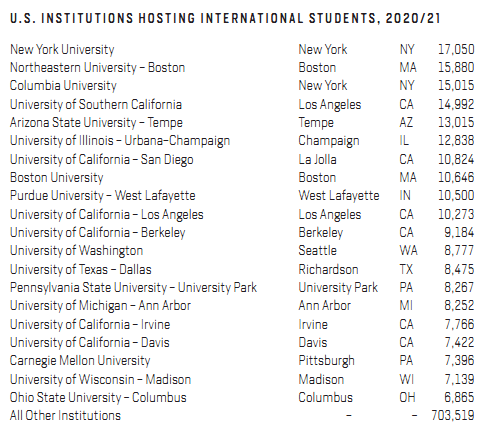495x435 pixels.
Task: Select University of Illinois – Urbana-Champaign entry
Action: click(x=120, y=141)
